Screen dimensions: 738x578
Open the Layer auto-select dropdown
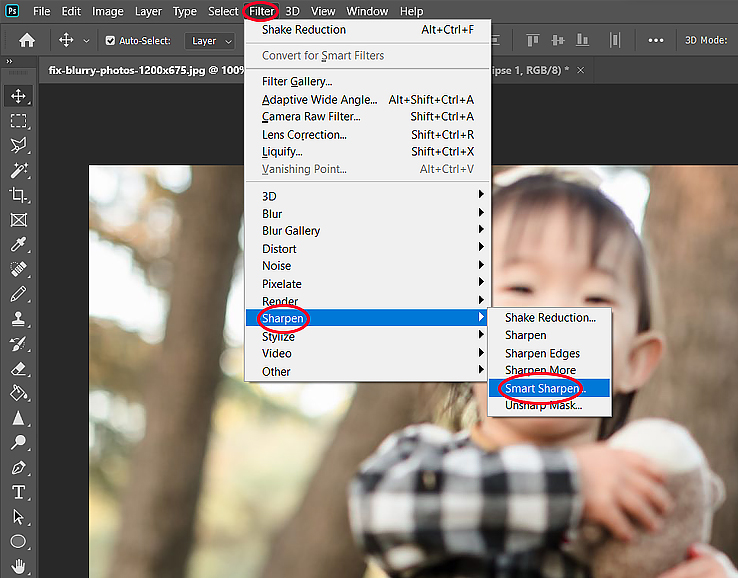click(x=210, y=41)
